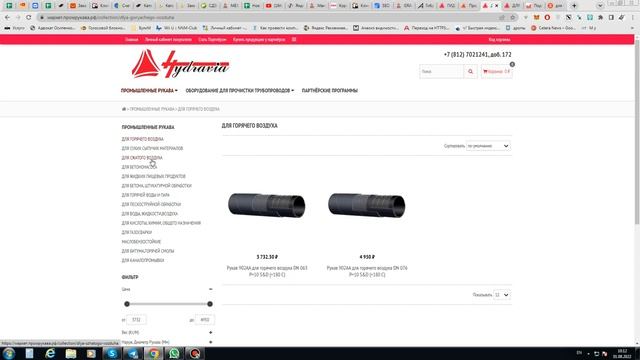Open the media player icon on the taskbar
The width and height of the screenshot is (640, 360).
coord(91,353)
